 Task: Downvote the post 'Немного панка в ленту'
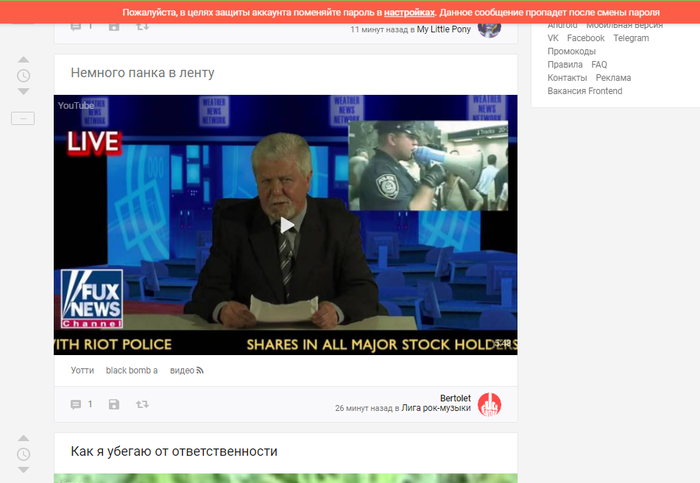click(24, 92)
